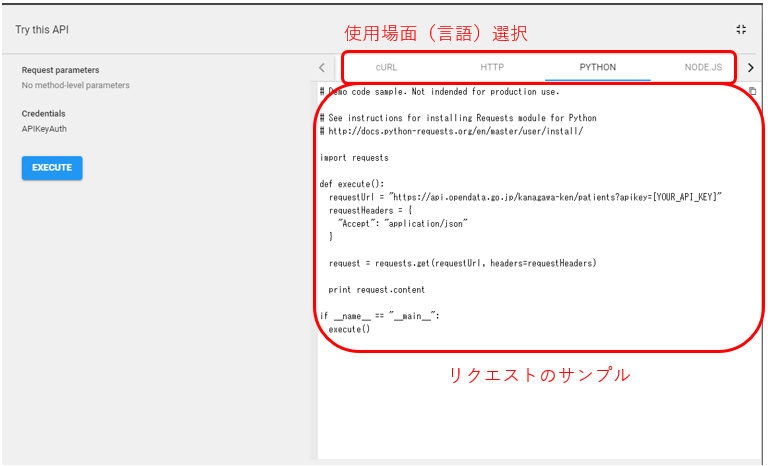Click the blue EXECUTE button

52,168
